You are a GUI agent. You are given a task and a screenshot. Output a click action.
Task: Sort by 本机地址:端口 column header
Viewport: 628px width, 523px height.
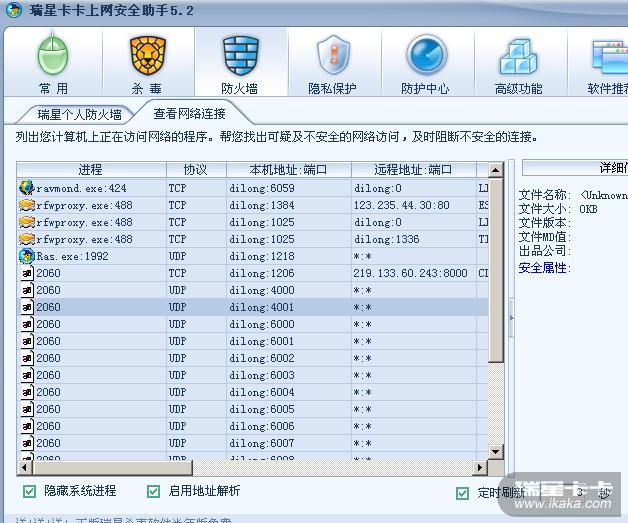tap(288, 169)
